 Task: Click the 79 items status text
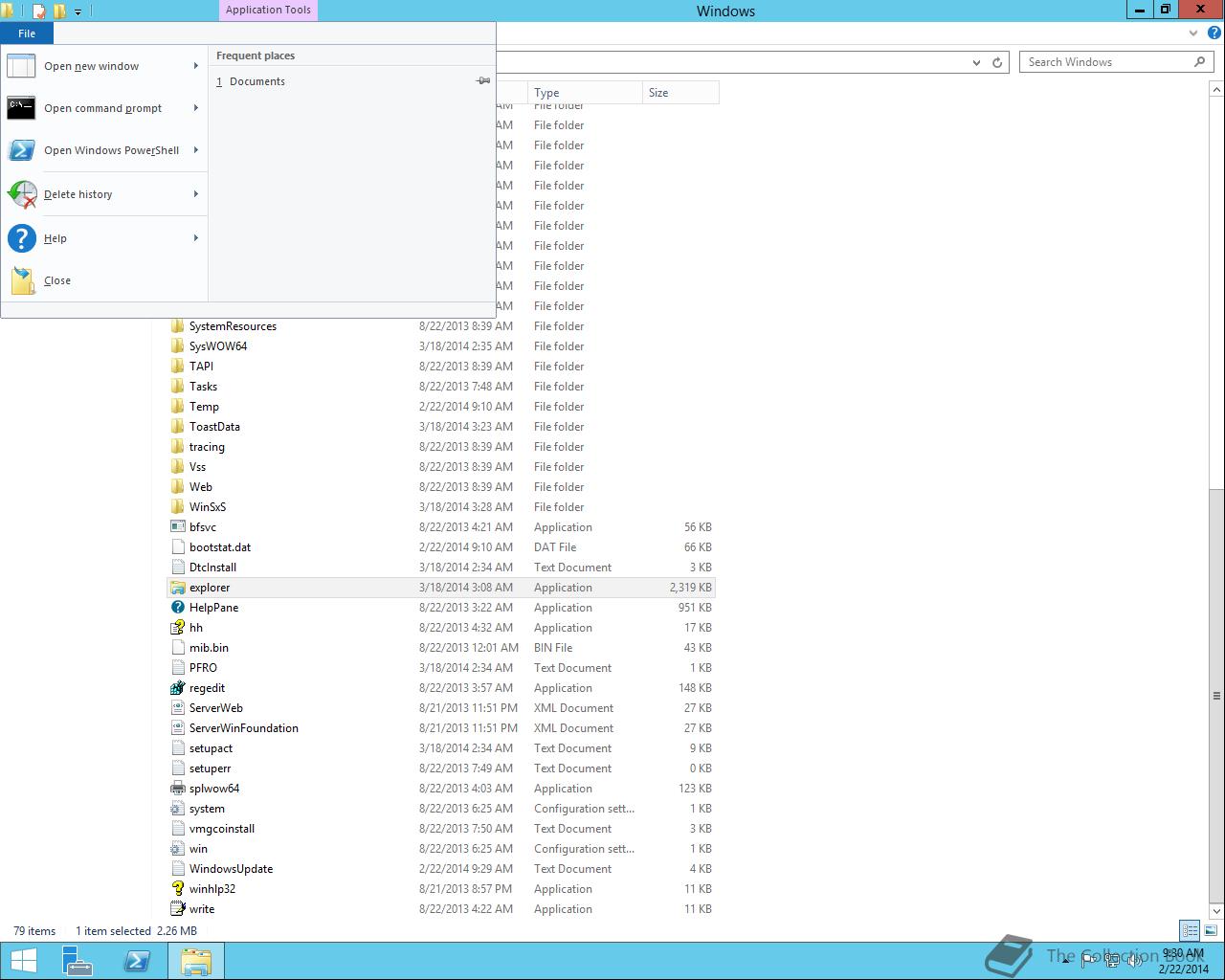pyautogui.click(x=34, y=931)
